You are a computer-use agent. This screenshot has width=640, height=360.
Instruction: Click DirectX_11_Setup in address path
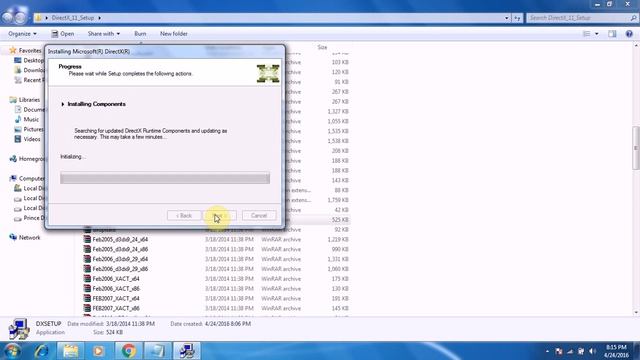click(x=73, y=18)
